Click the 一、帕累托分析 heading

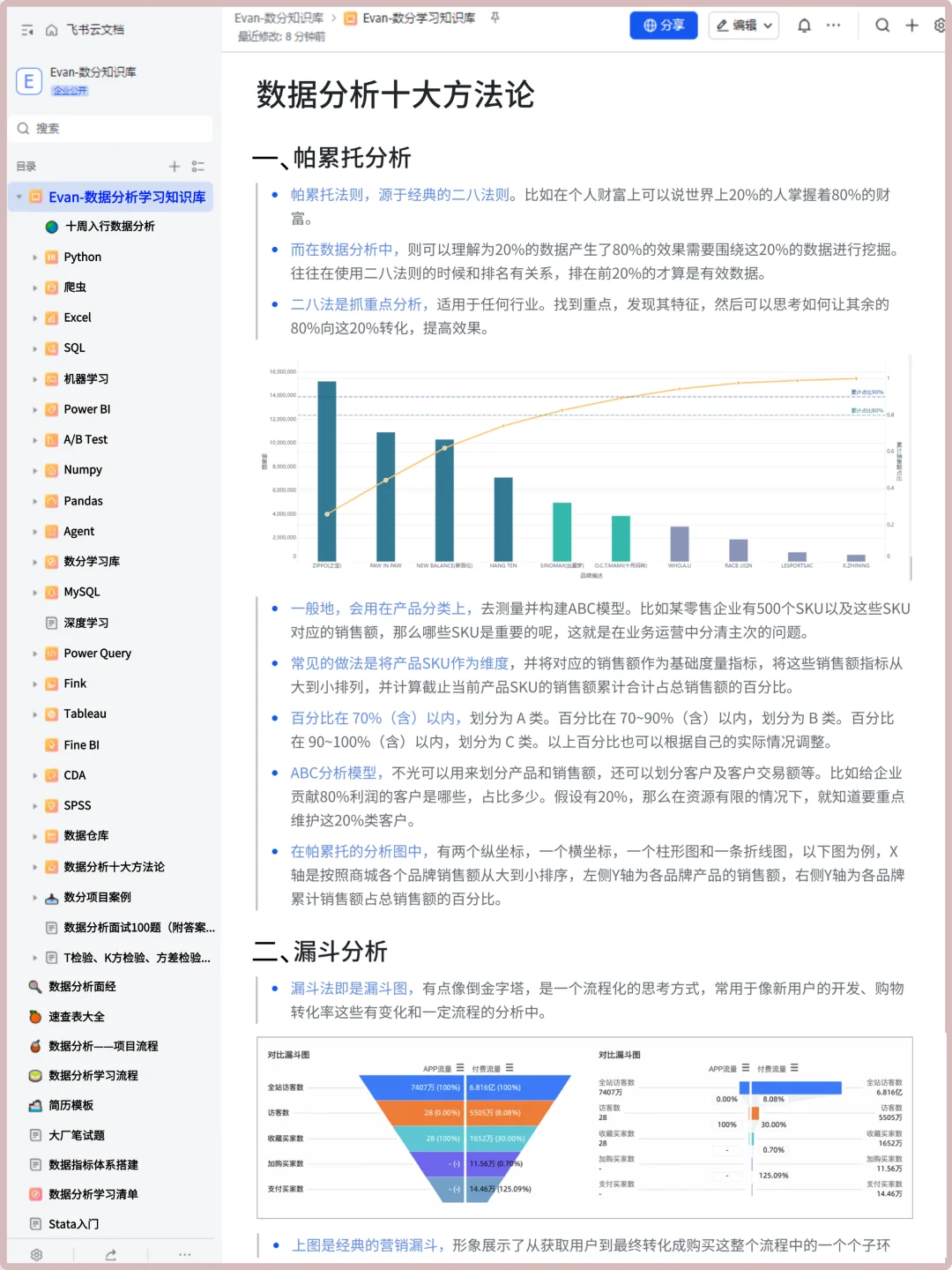tap(331, 158)
